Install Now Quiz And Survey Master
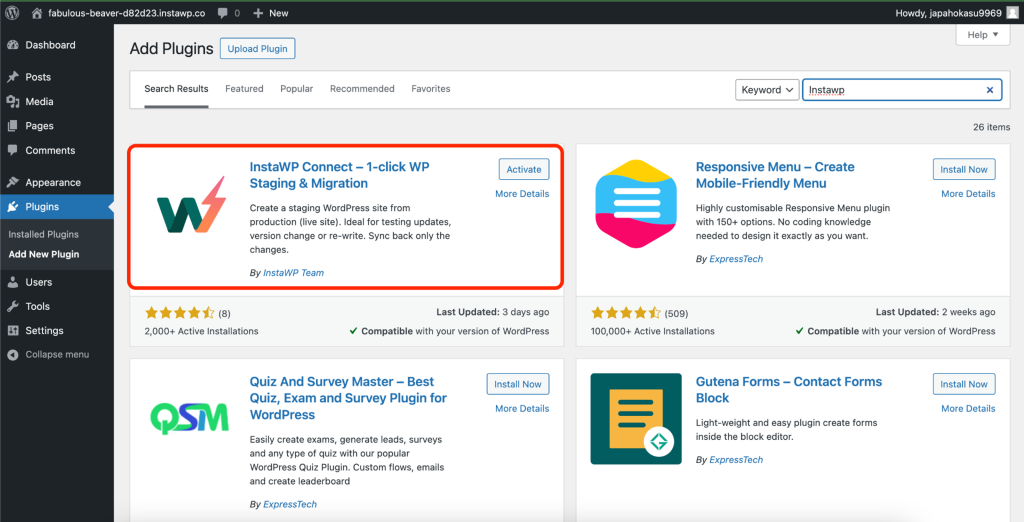This screenshot has height=522, width=1024. (518, 384)
